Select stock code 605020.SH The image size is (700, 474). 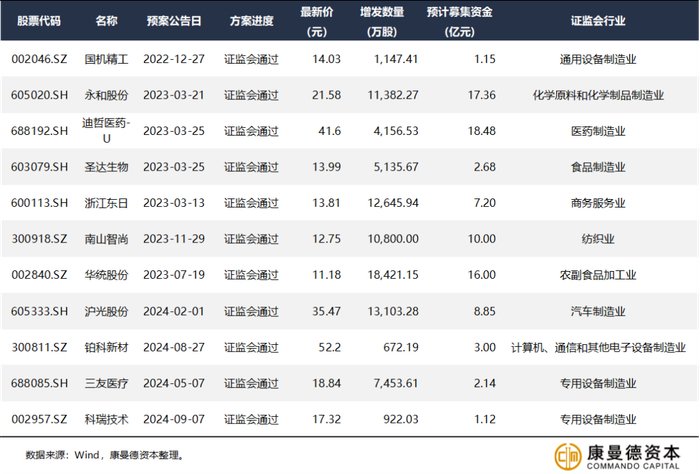pyautogui.click(x=39, y=95)
